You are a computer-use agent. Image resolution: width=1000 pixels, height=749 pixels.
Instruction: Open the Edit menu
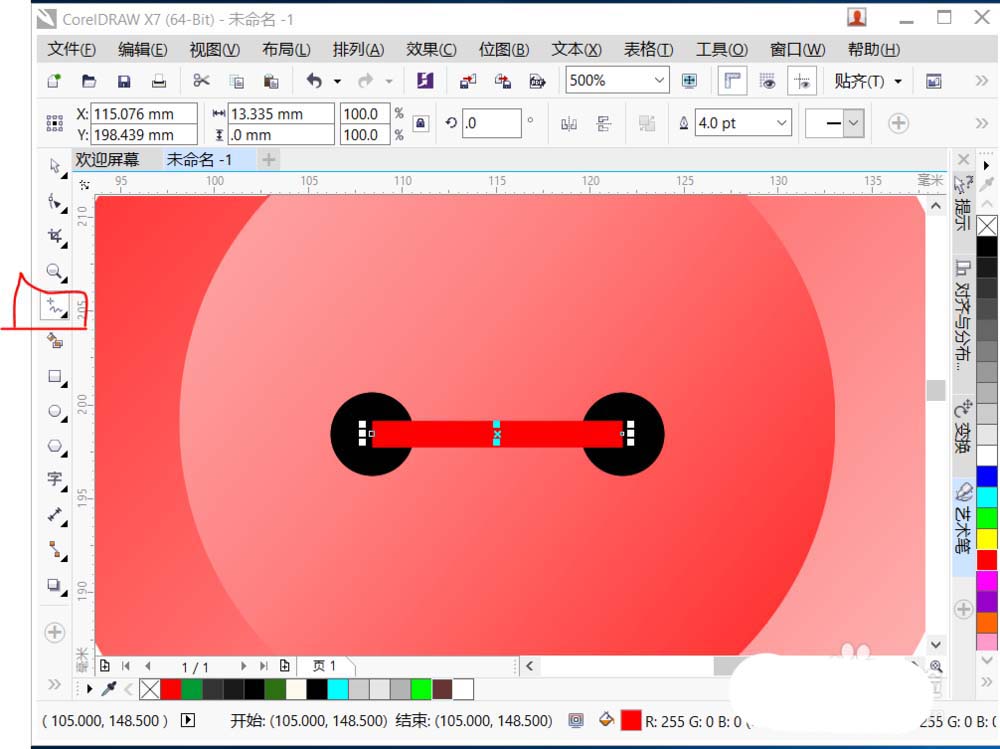click(x=142, y=49)
